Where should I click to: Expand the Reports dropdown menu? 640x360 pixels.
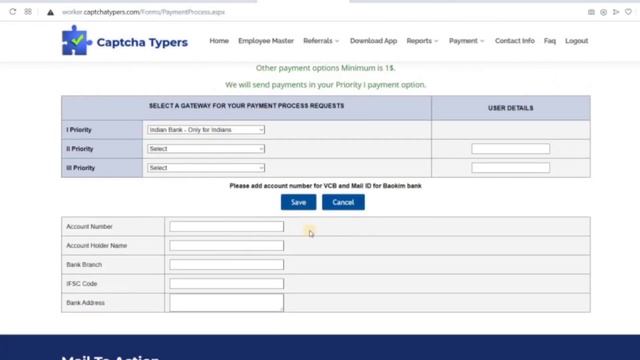422,41
